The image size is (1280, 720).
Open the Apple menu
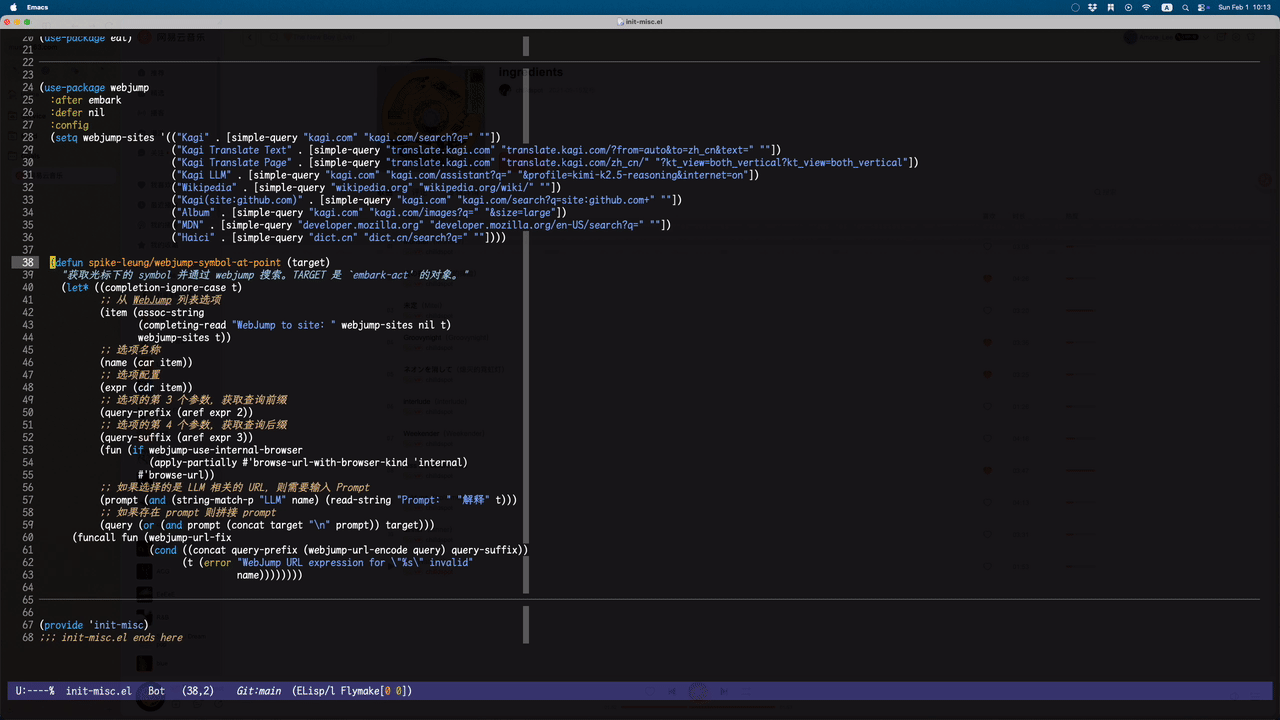[x=13, y=7]
